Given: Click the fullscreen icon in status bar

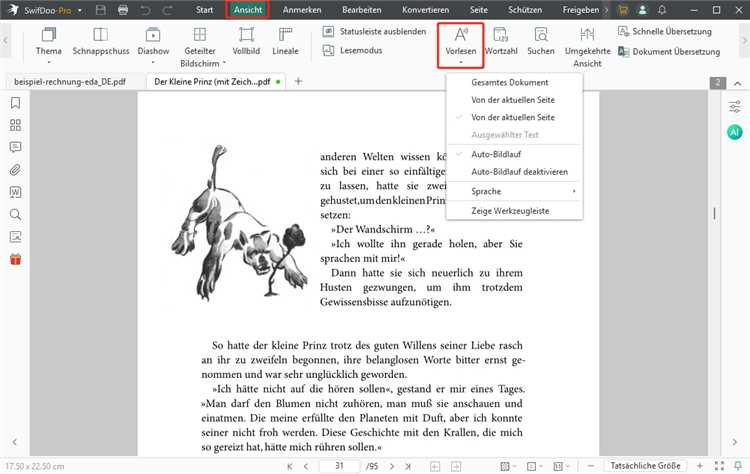Looking at the screenshot, I should point(719,465).
